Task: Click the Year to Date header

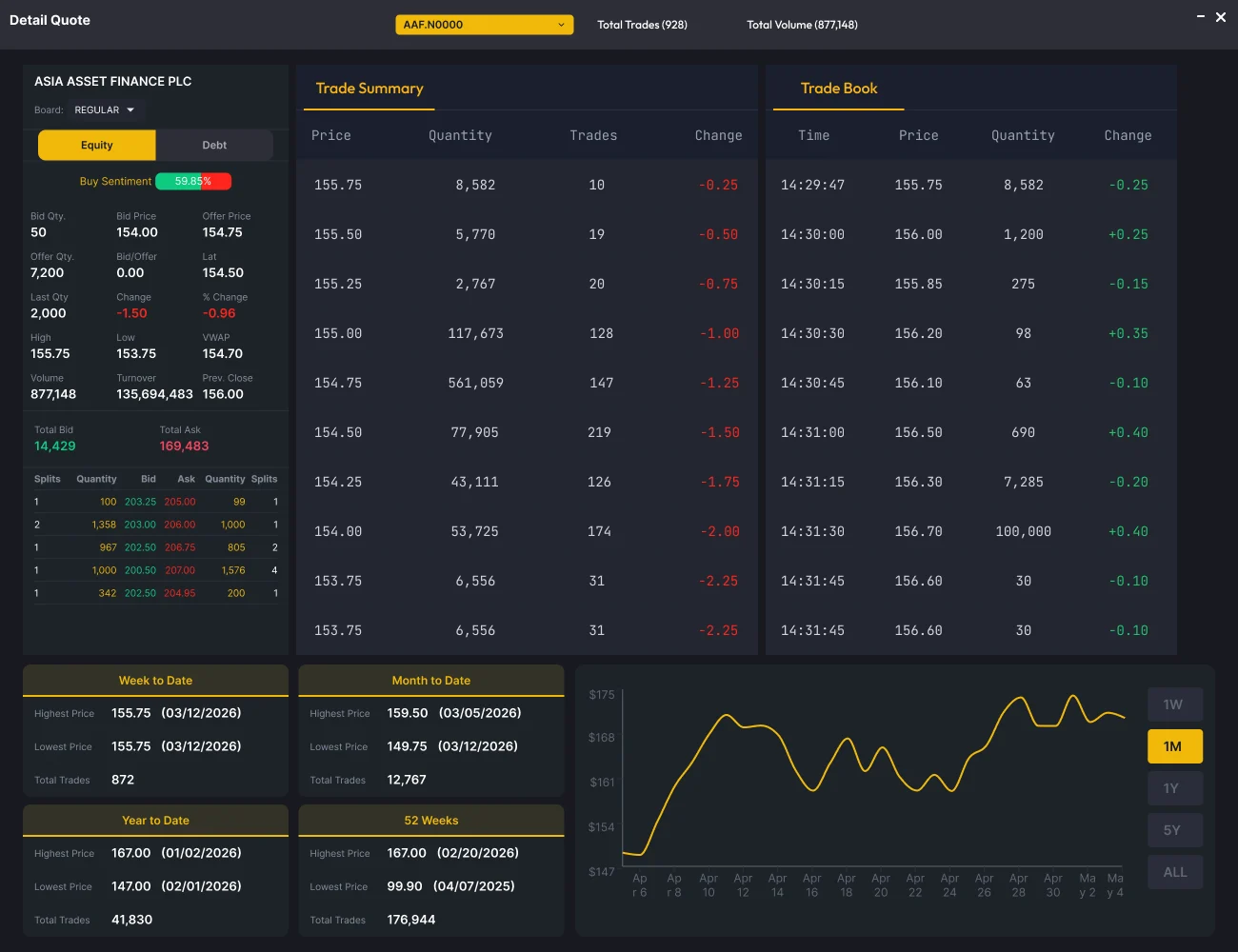Action: tap(155, 821)
